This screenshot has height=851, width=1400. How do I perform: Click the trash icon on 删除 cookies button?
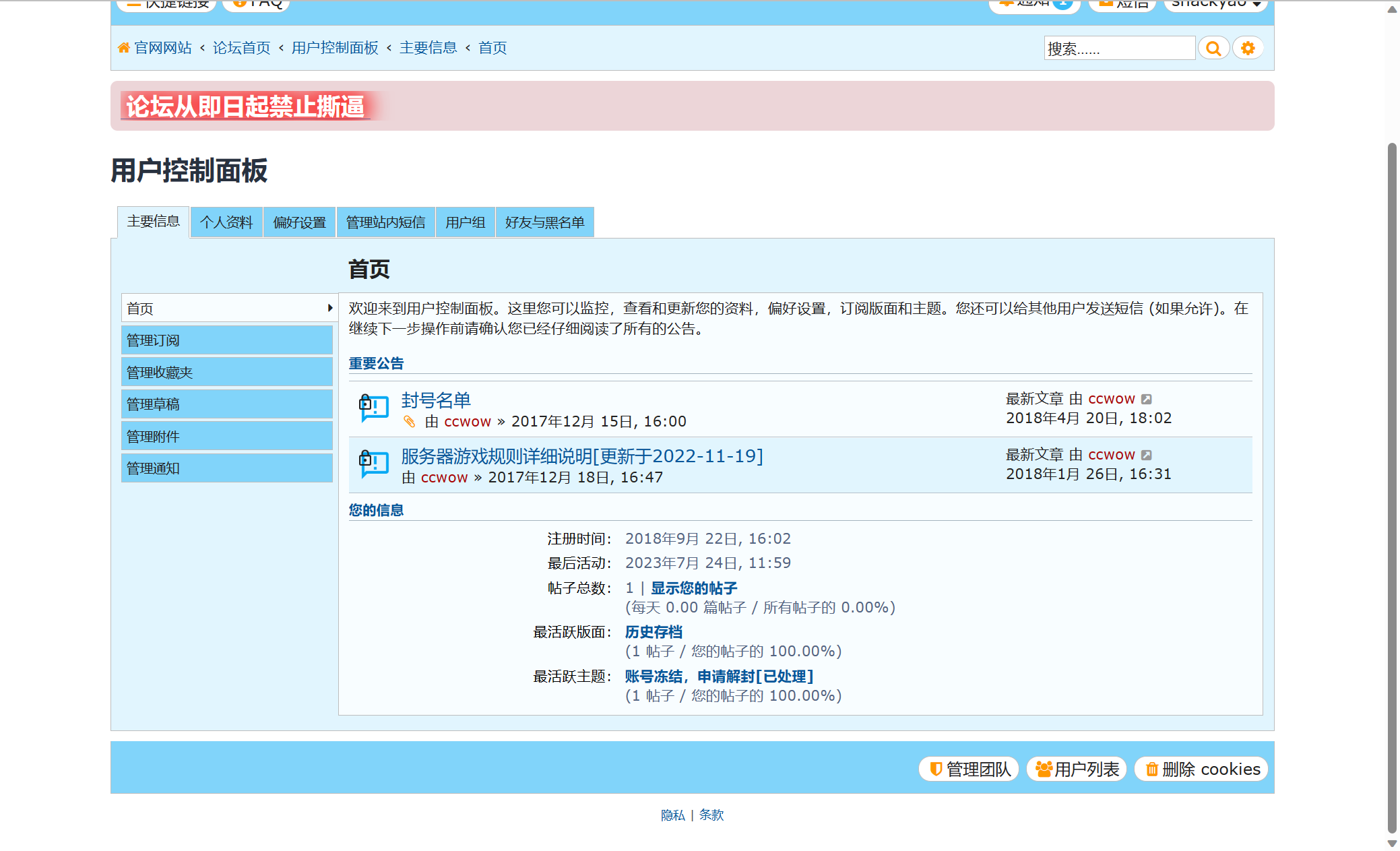(1152, 769)
